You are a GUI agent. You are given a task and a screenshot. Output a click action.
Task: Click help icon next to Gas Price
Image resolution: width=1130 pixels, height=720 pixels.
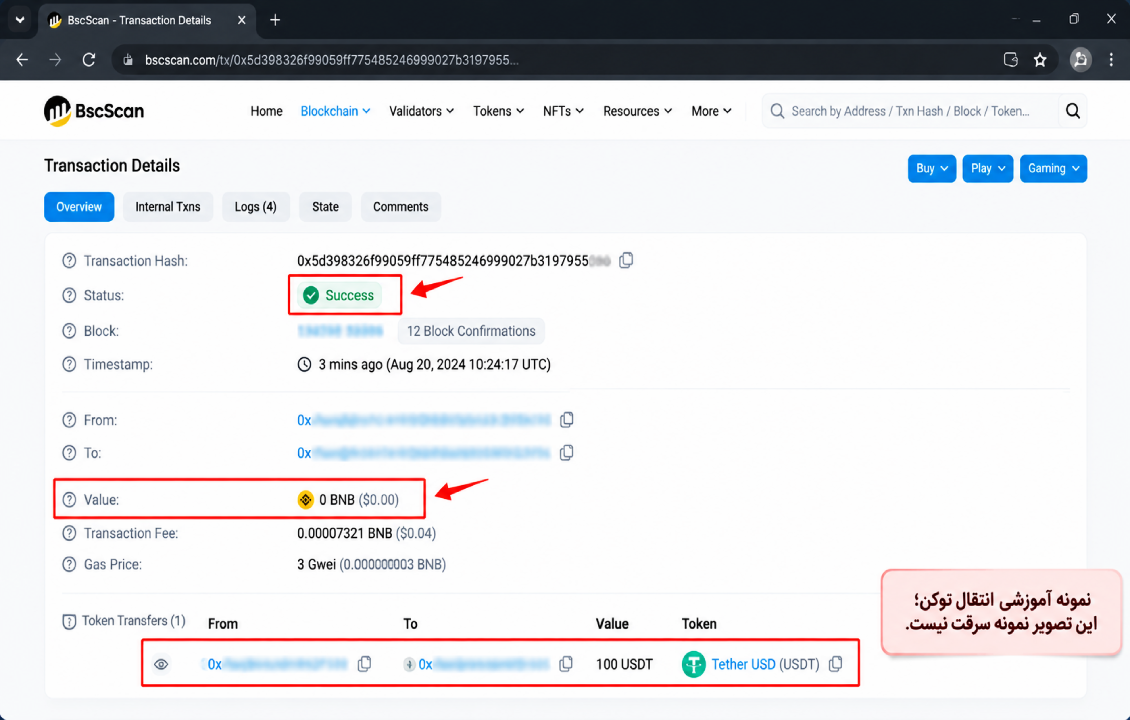69,564
